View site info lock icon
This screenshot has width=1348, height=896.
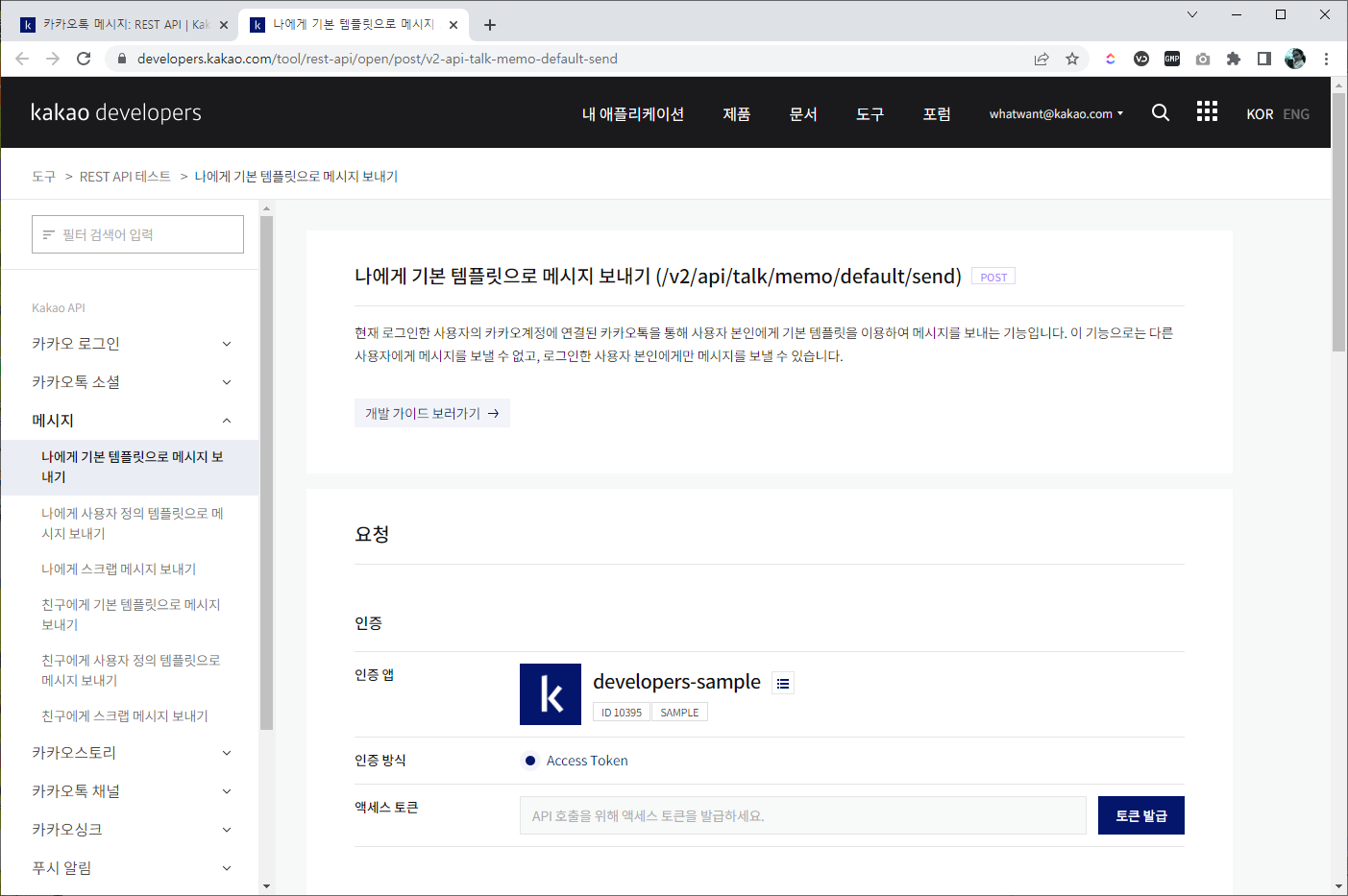coord(121,59)
